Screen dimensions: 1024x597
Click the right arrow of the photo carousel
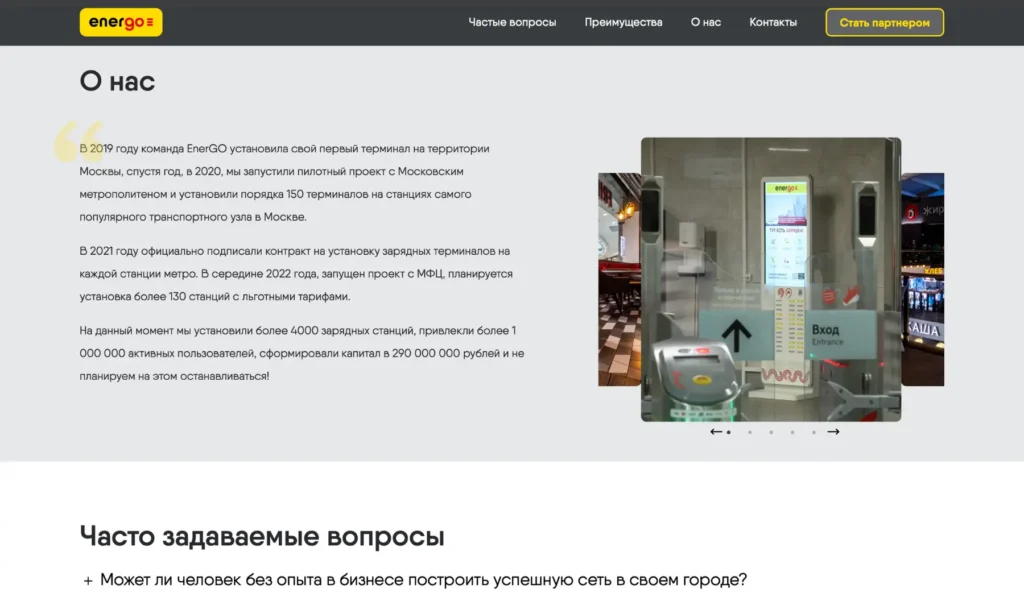[833, 432]
